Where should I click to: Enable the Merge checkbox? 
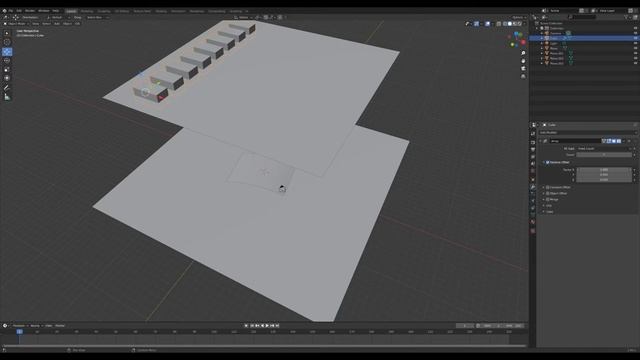pos(548,200)
